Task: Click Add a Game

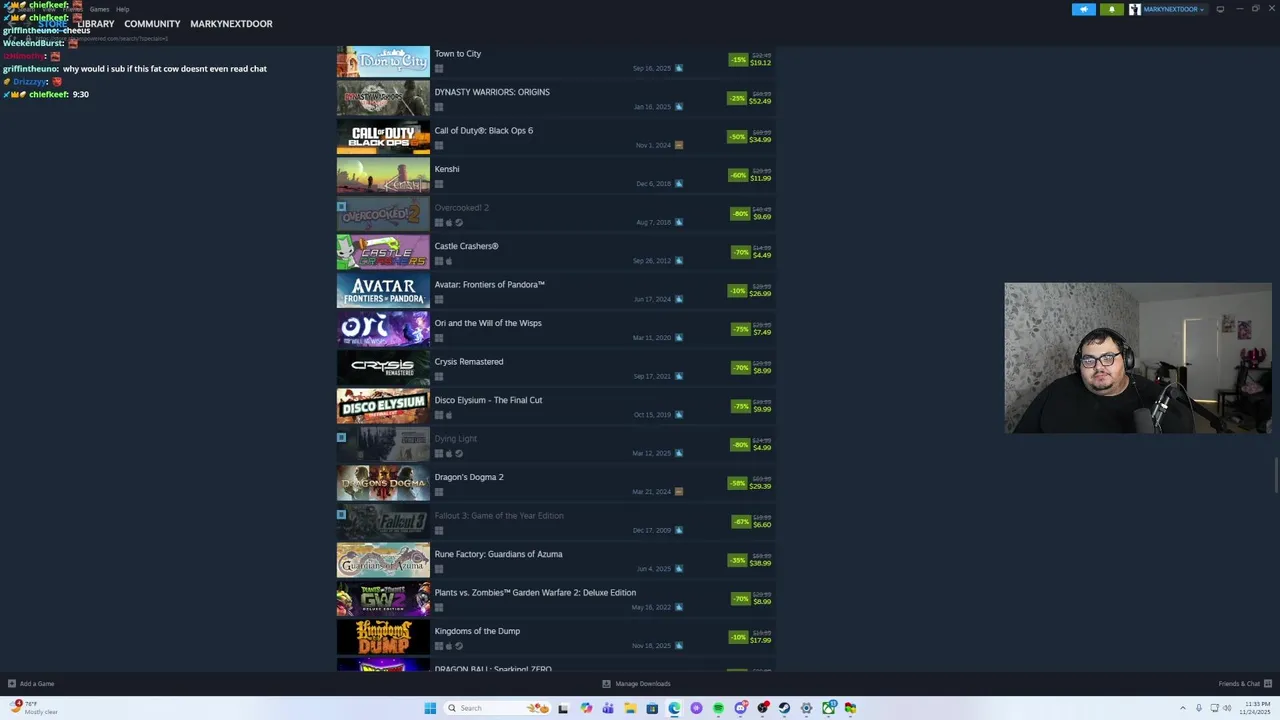Action: coord(31,684)
